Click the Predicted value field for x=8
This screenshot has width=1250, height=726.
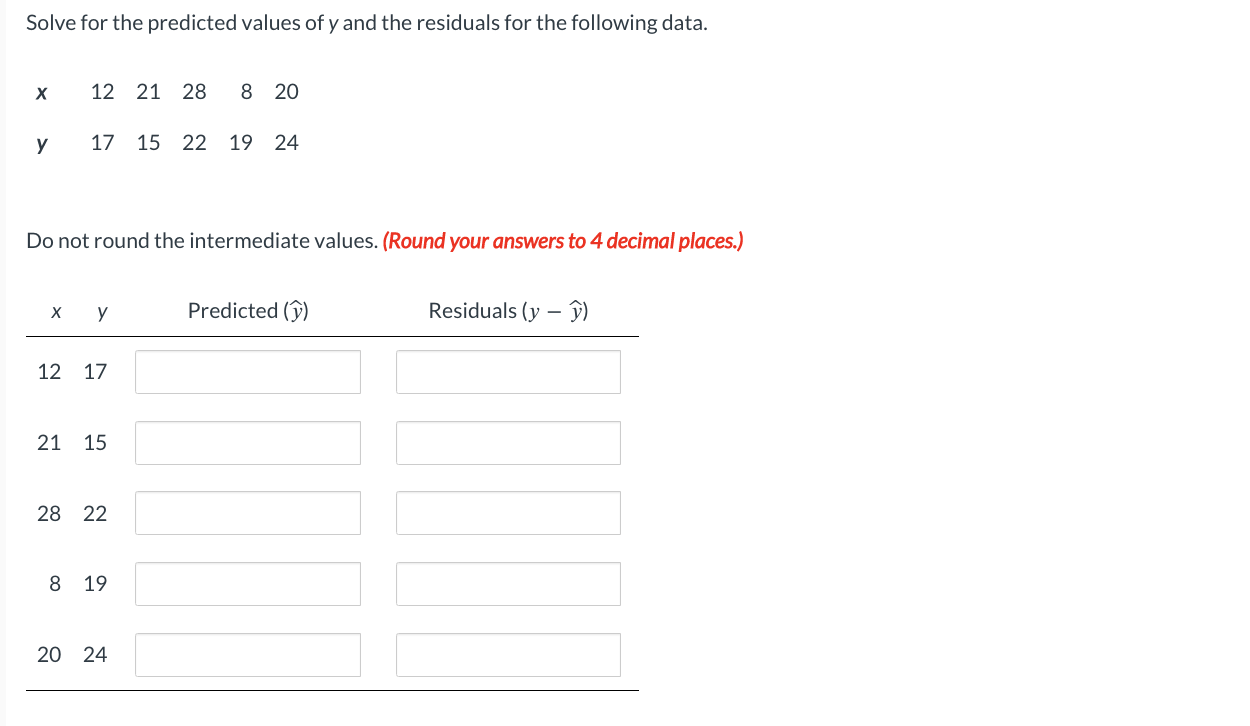tap(248, 583)
